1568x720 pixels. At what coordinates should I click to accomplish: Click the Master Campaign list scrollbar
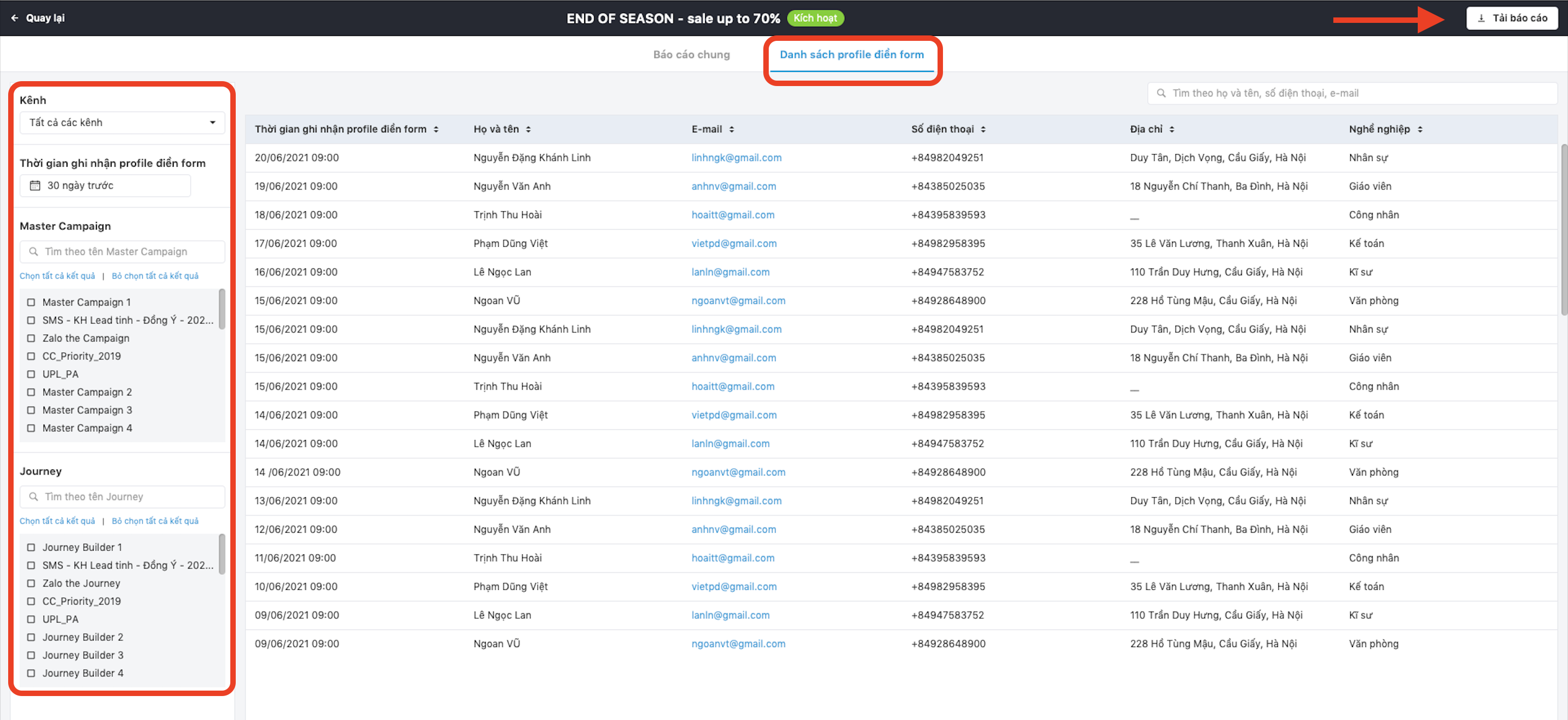[x=222, y=309]
